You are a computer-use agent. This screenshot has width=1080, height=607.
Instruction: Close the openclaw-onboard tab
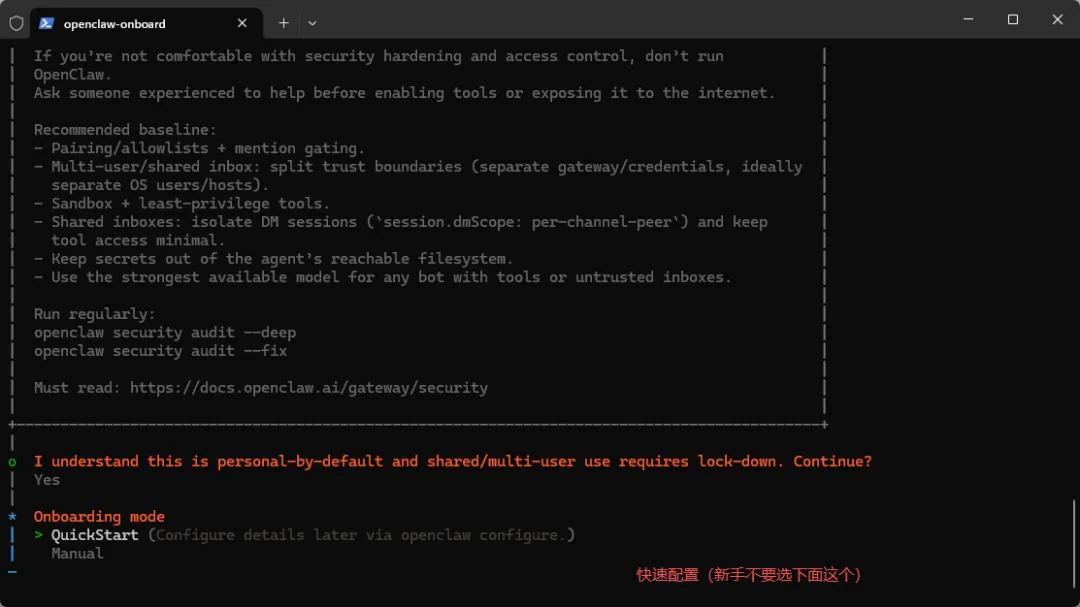242,23
